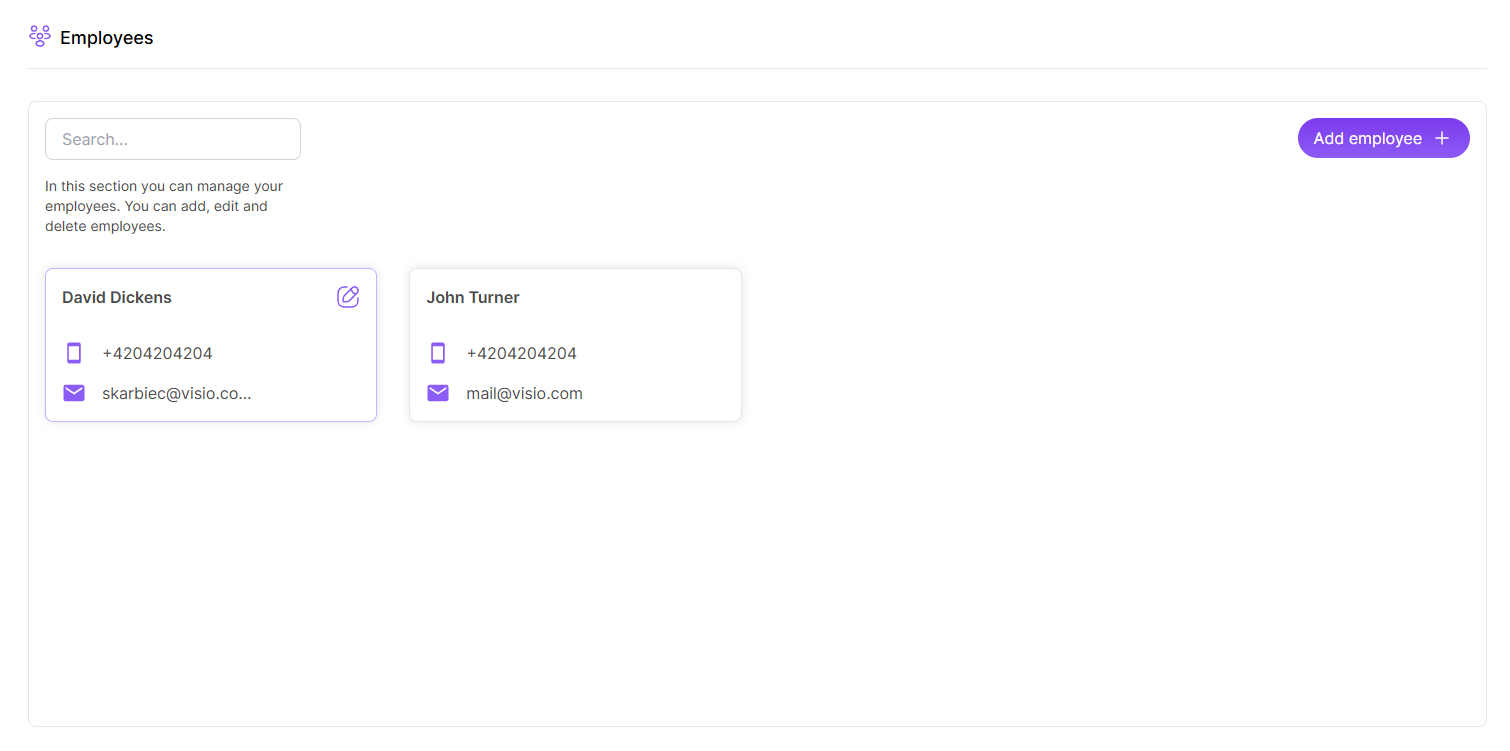This screenshot has width=1510, height=751.
Task: Click the envelope icon on David Dickens card
Action: [74, 393]
